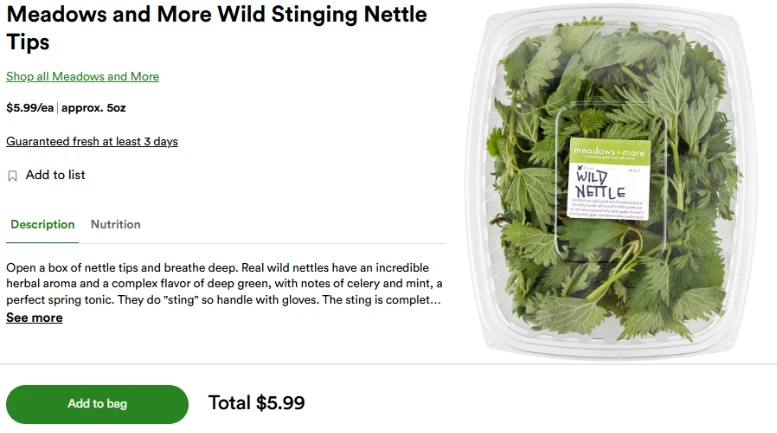Click the Meadows and More product title heading

click(216, 16)
